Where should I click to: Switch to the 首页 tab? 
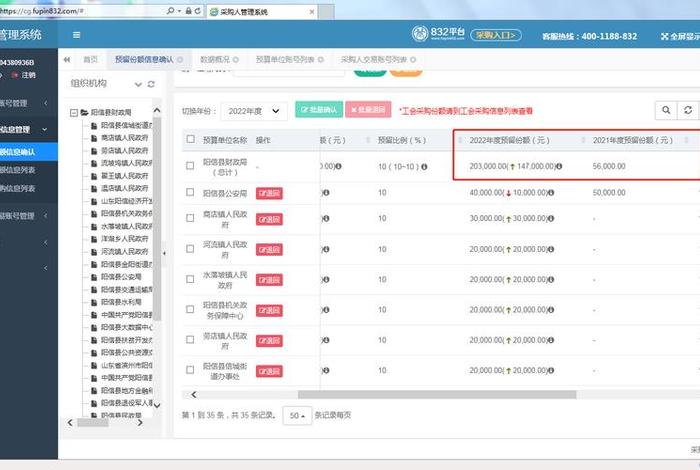(x=90, y=59)
